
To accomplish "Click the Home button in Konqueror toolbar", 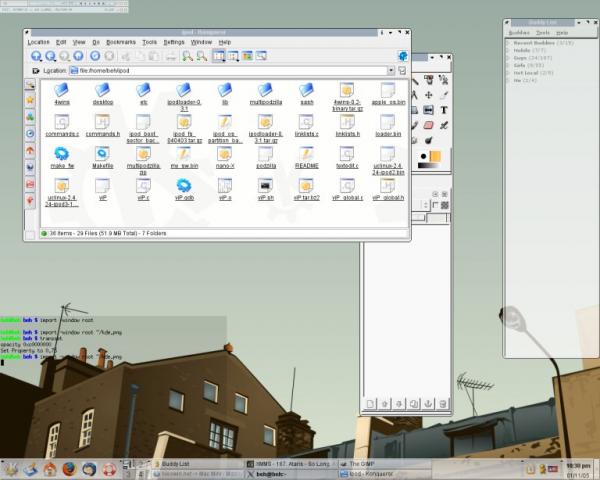I will tap(78, 56).
